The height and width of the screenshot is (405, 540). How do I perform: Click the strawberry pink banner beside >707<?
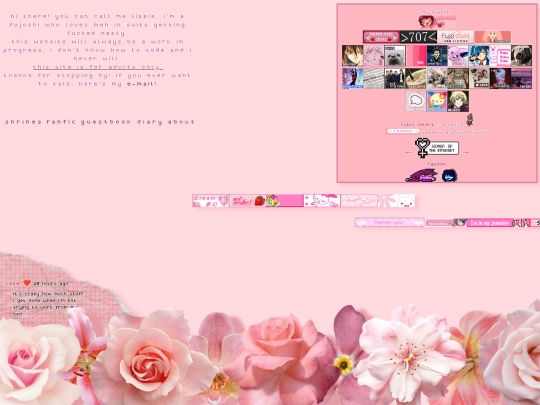point(381,37)
